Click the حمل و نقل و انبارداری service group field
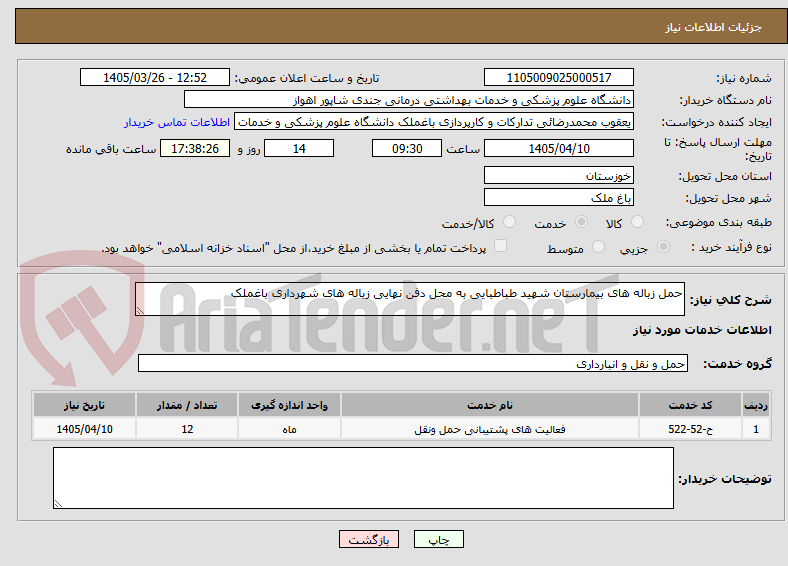 (413, 363)
